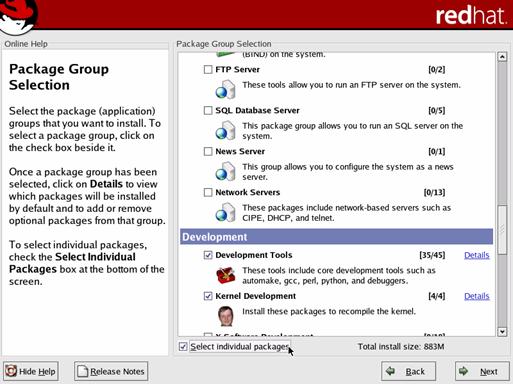Open the Release Notes

[x=111, y=371]
